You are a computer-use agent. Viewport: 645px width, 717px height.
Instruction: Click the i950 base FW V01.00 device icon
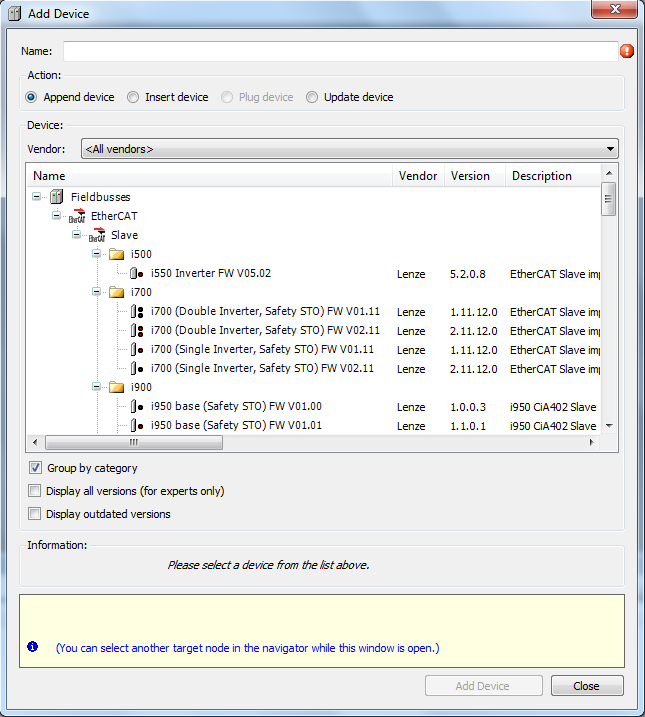[137, 407]
